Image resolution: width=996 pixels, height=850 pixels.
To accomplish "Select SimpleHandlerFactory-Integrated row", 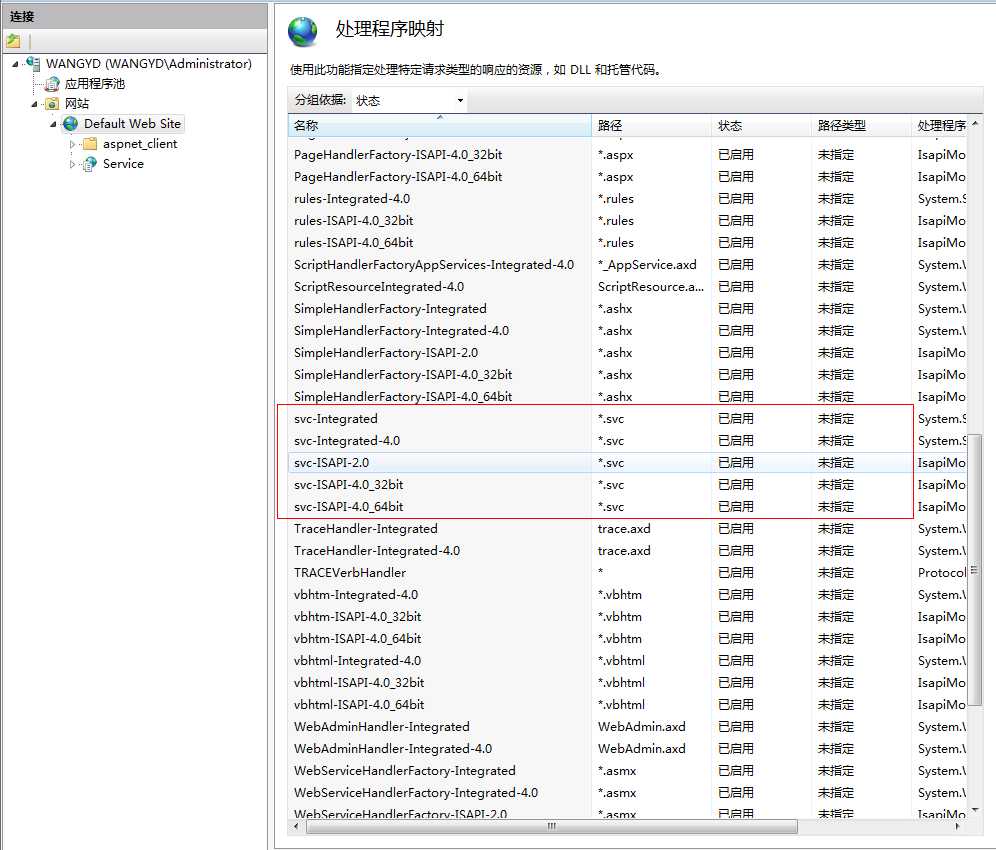I will (627, 309).
